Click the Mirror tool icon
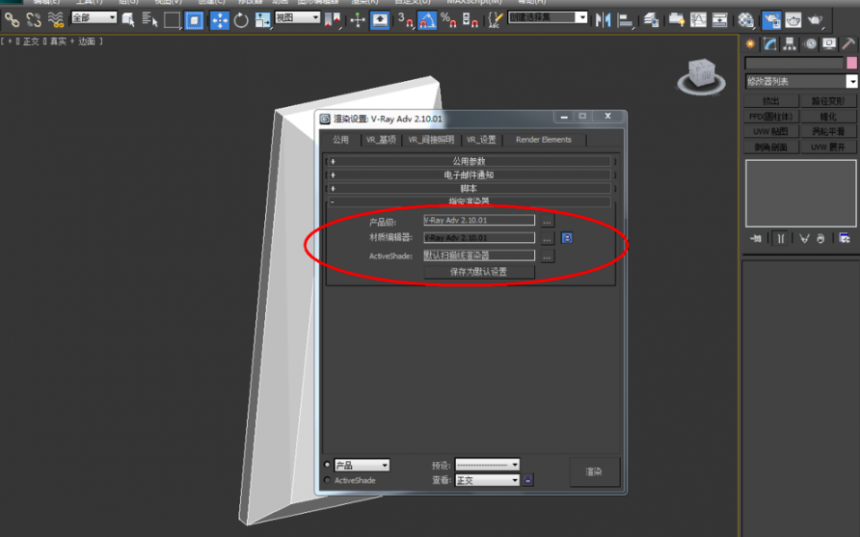860x537 pixels. [603, 21]
